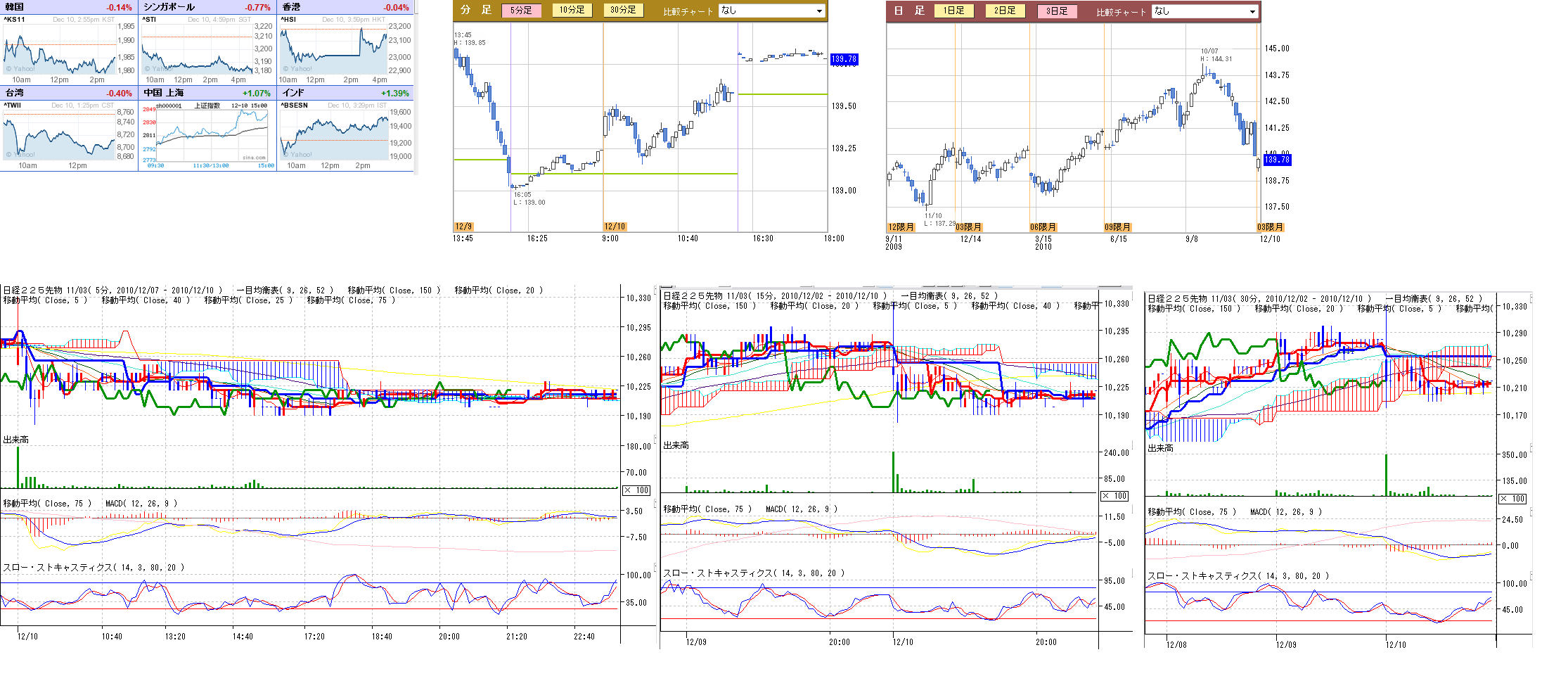Viewport: 1568px width, 695px height.
Task: Open the Singapore ^STI chart thumbnail
Action: point(198,49)
